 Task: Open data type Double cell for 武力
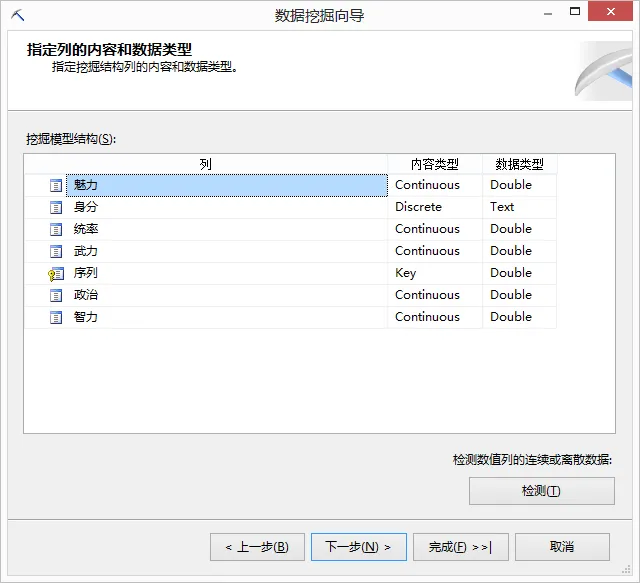(x=519, y=251)
